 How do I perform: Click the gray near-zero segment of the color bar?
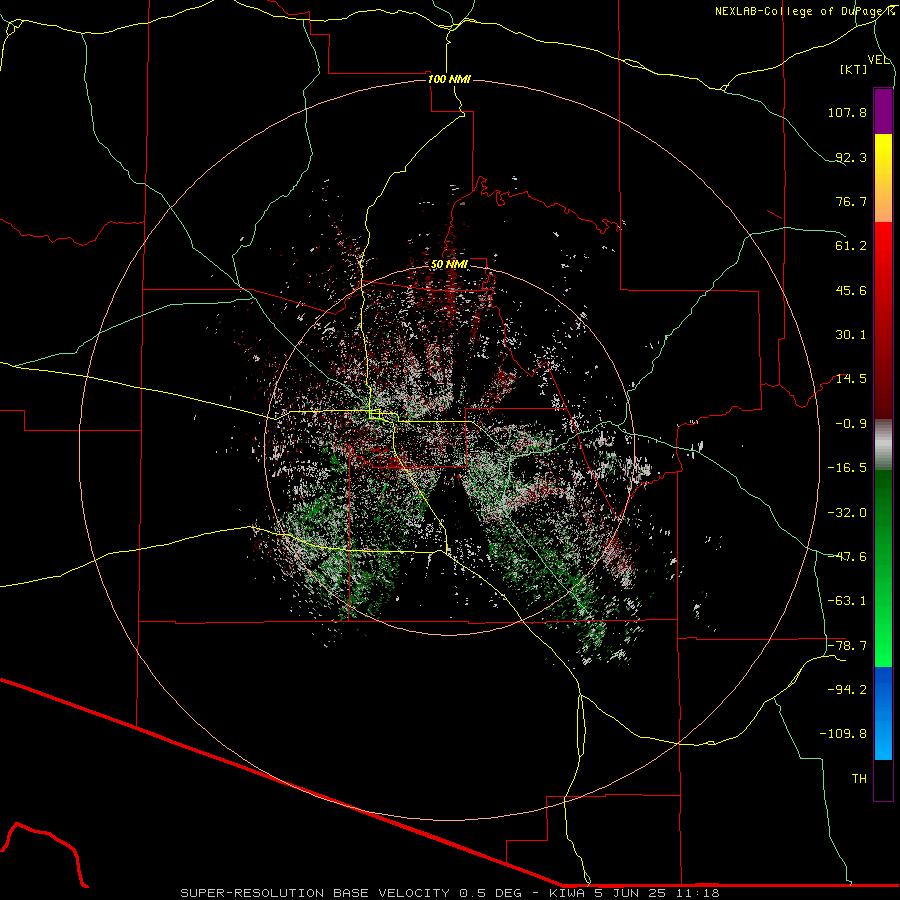click(x=883, y=445)
